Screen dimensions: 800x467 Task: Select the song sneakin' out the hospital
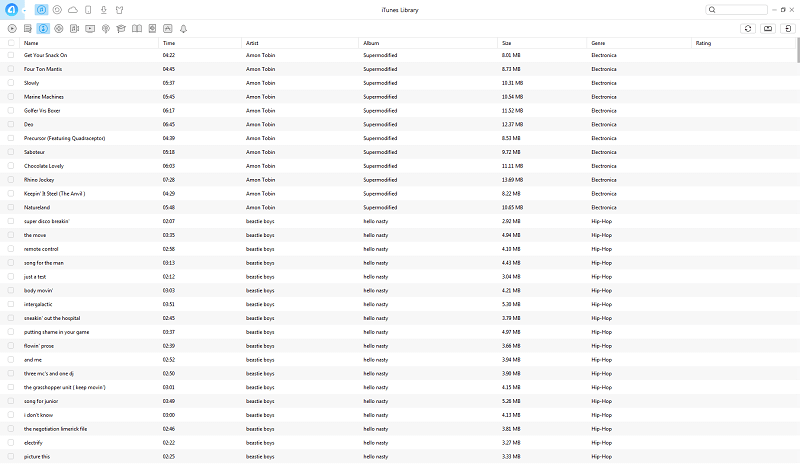click(52, 318)
